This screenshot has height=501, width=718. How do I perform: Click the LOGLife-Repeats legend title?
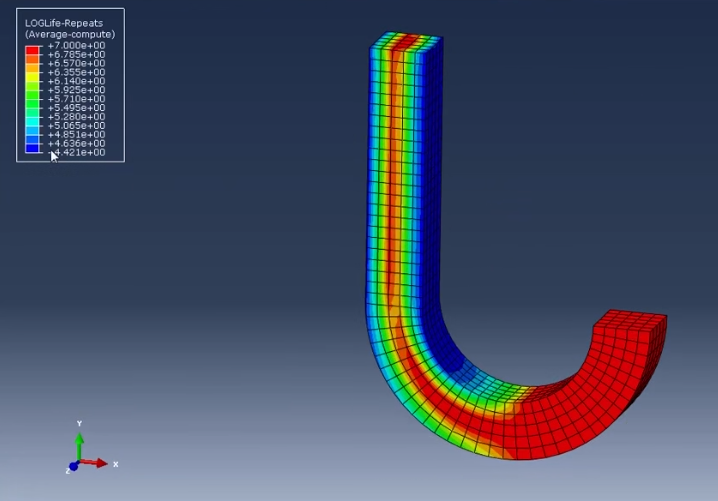pos(64,23)
